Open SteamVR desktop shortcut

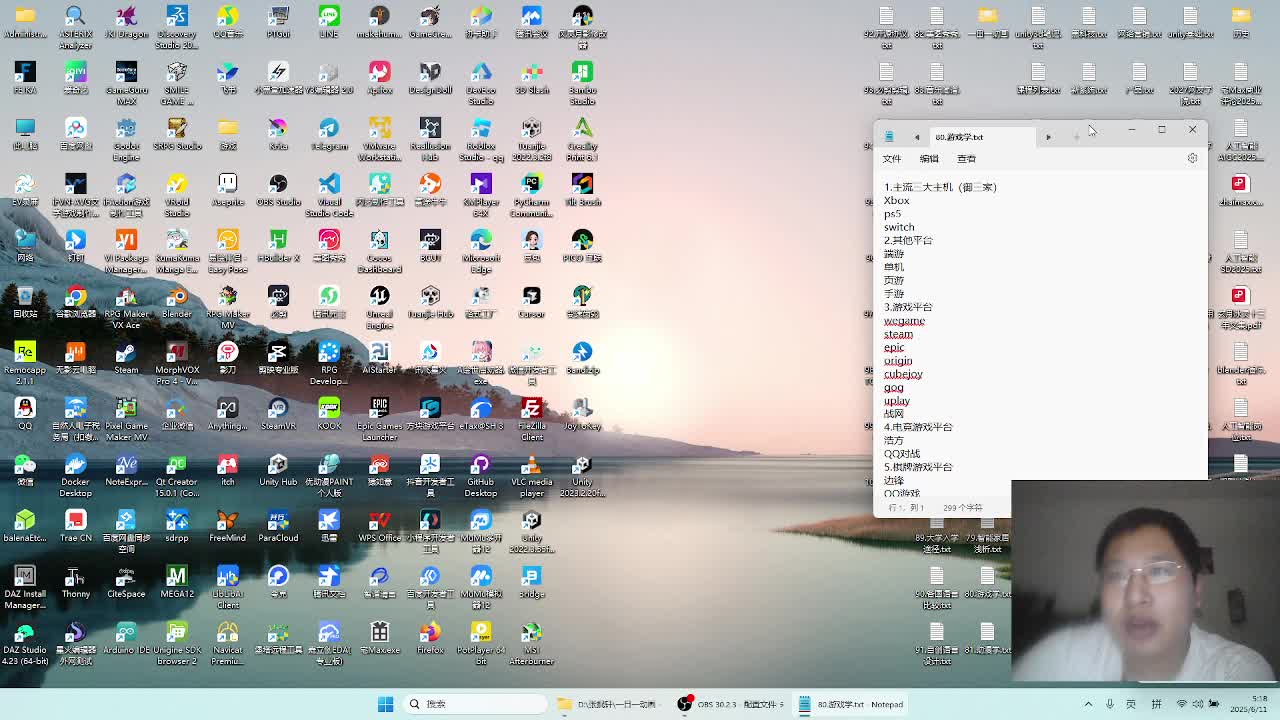coord(278,415)
